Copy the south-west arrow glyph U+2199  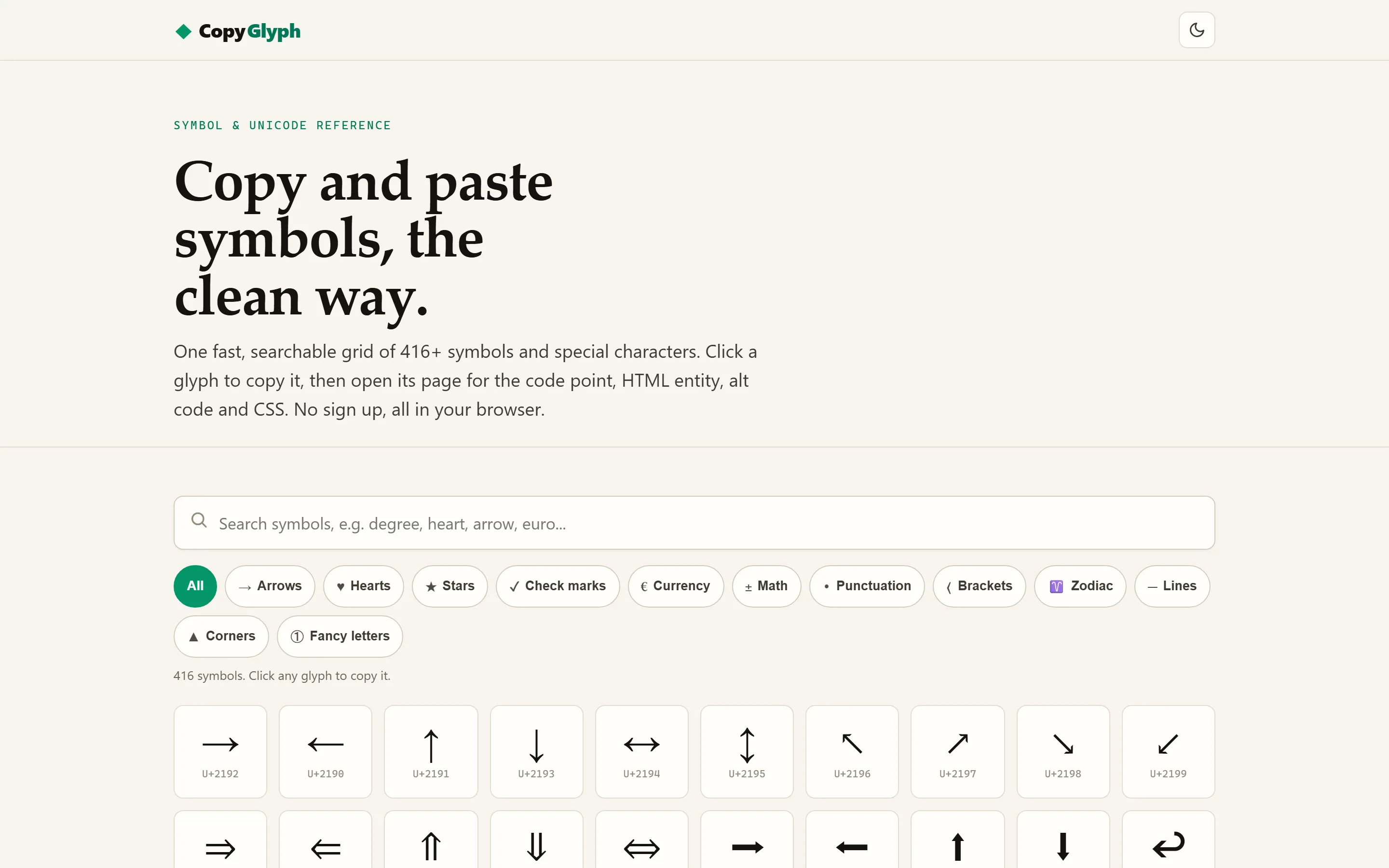point(1168,751)
